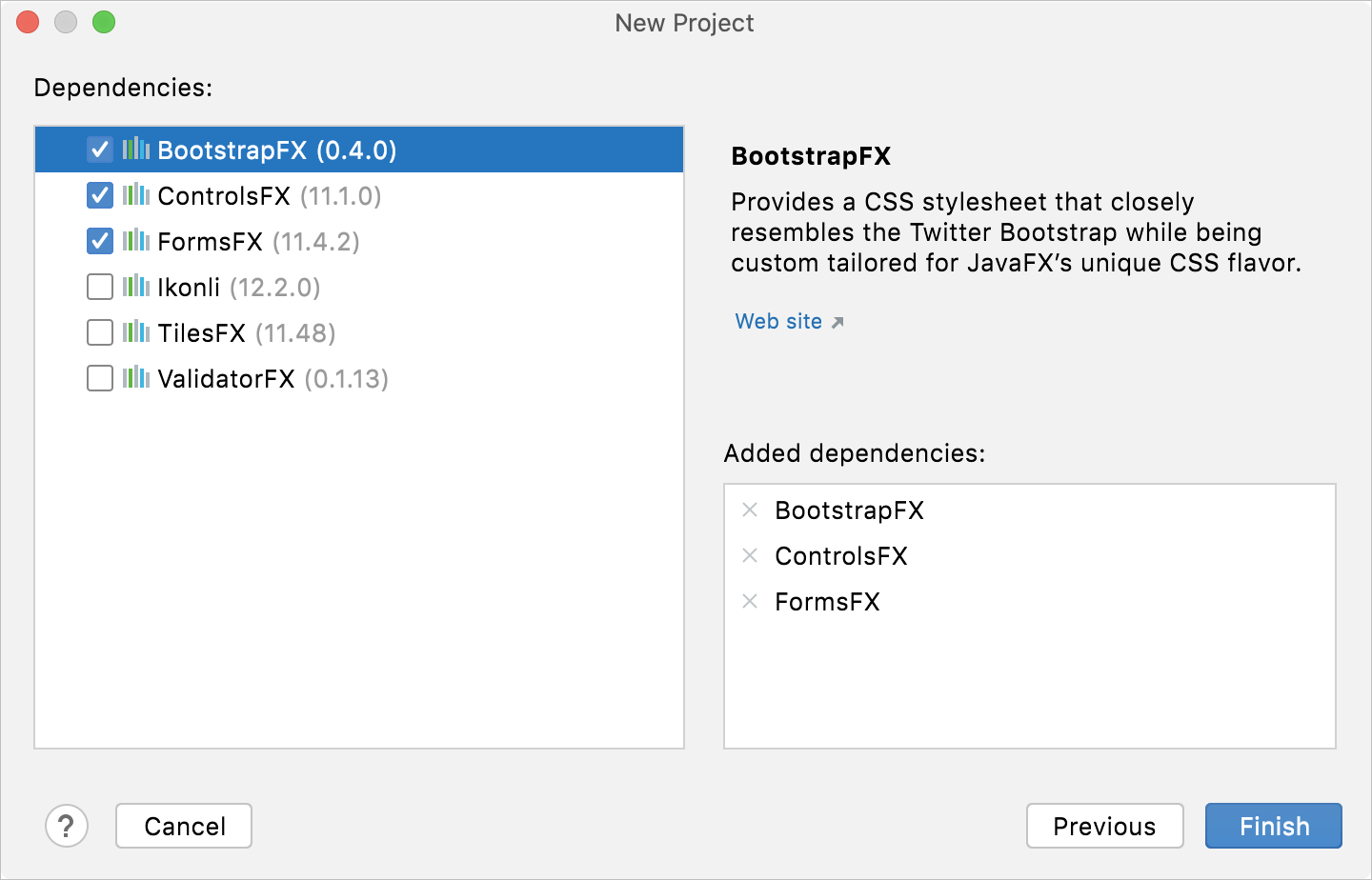The width and height of the screenshot is (1372, 880).
Task: Uncheck the FormsFX dependency checkbox
Action: [x=100, y=241]
